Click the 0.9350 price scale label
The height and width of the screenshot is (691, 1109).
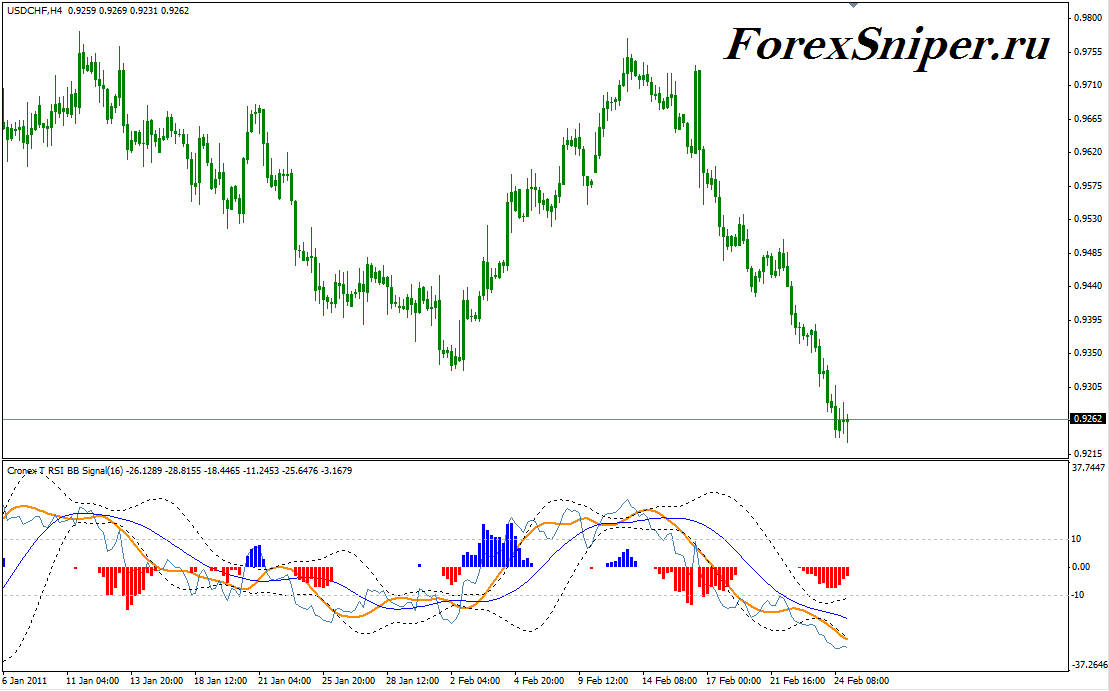(1087, 353)
